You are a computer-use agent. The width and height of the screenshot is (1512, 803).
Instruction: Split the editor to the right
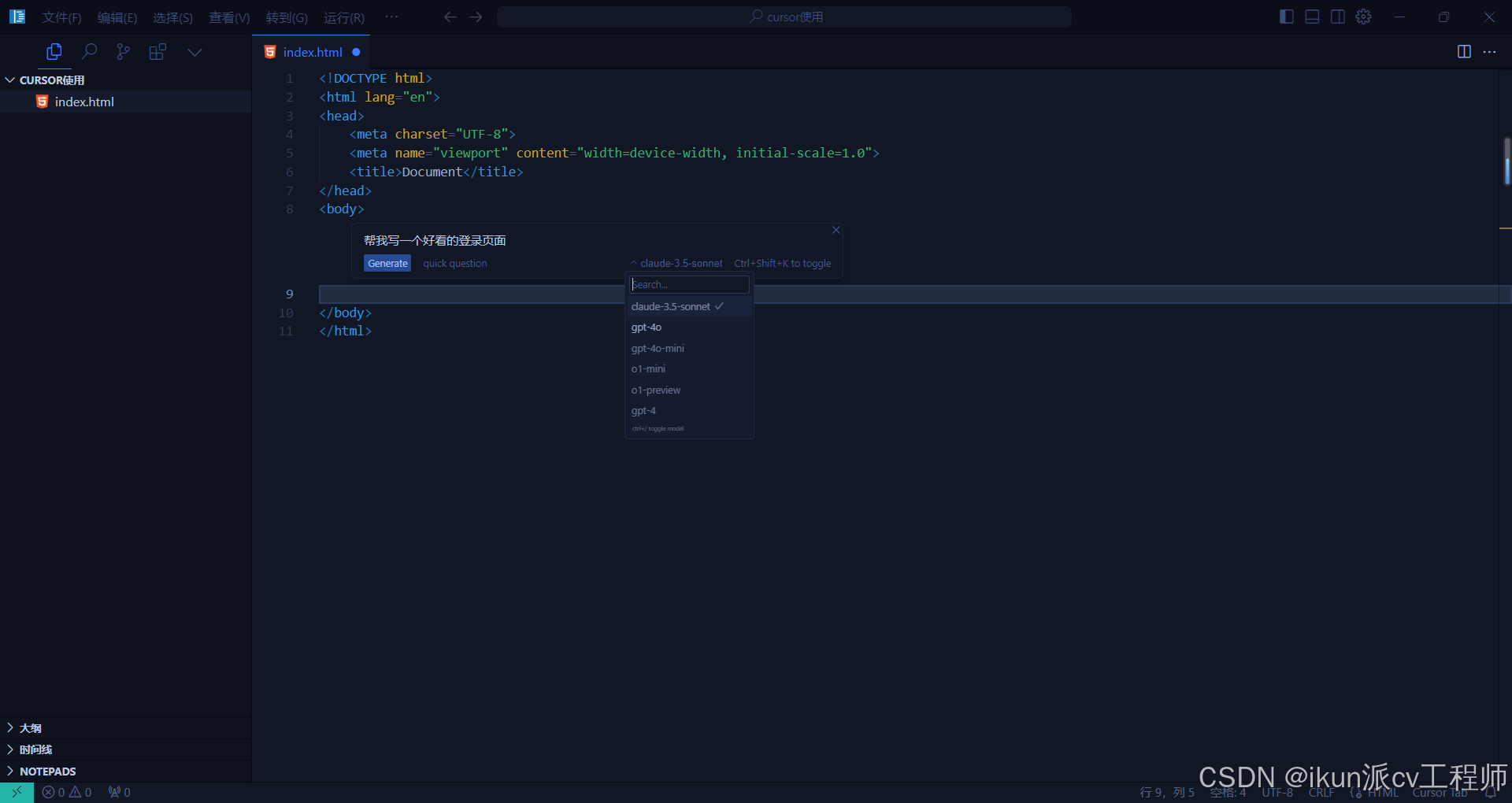[x=1464, y=52]
